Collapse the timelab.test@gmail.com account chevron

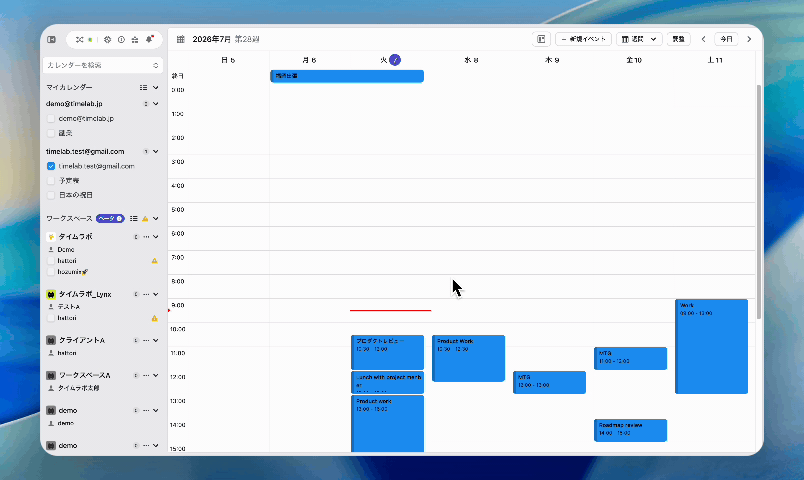pos(155,152)
